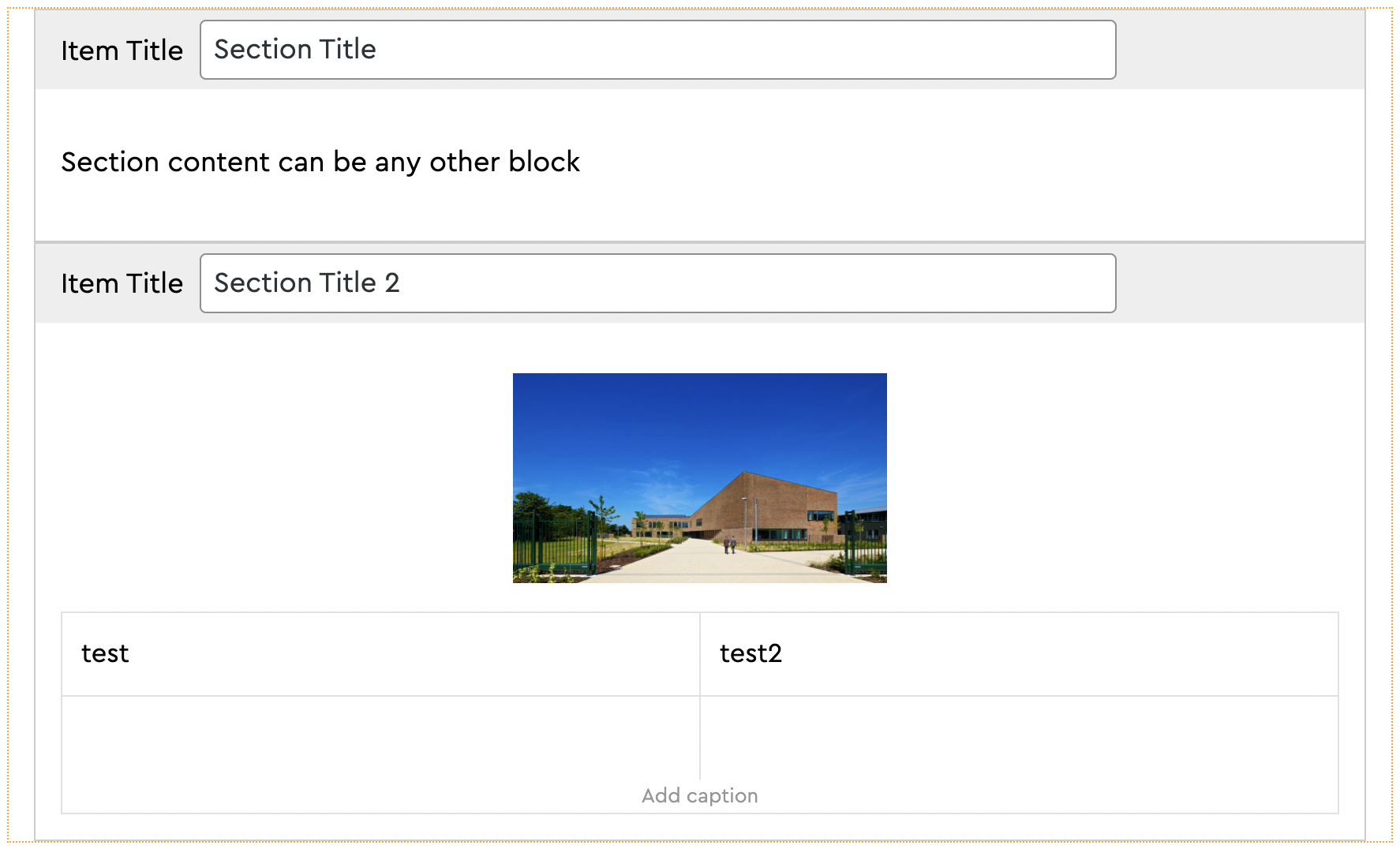Viewport: 1400px width, 849px height.
Task: Click the empty bottom-left table cell
Action: click(380, 738)
